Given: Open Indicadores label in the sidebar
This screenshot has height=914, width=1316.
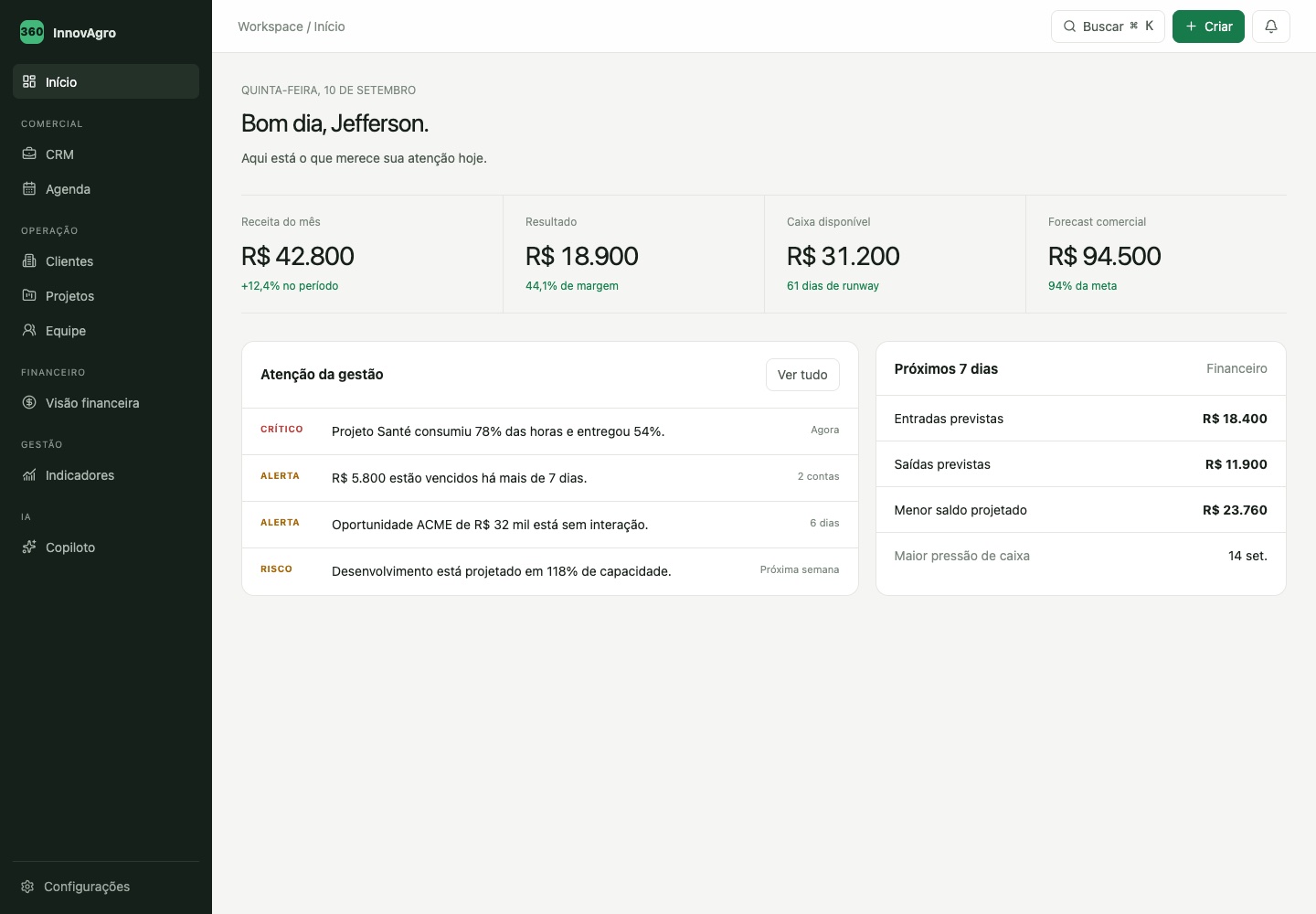Looking at the screenshot, I should coord(80,475).
